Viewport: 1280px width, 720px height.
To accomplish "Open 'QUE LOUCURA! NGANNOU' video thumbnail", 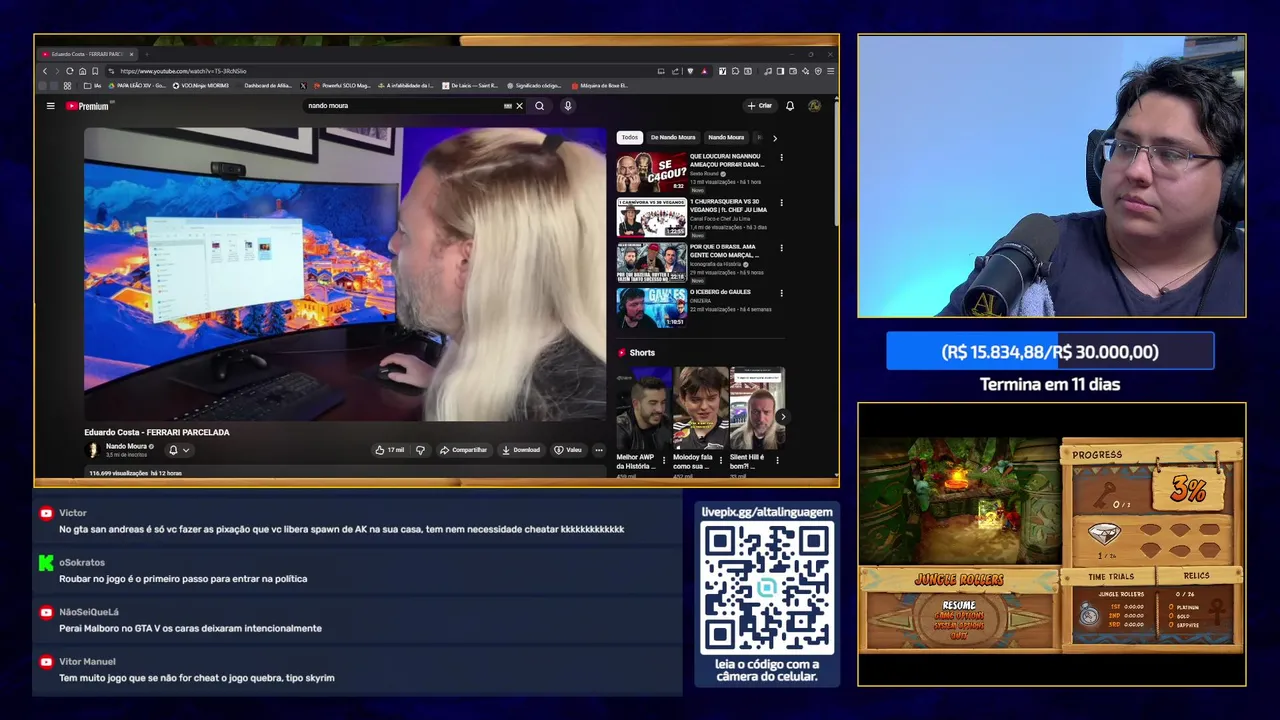I will pos(651,172).
